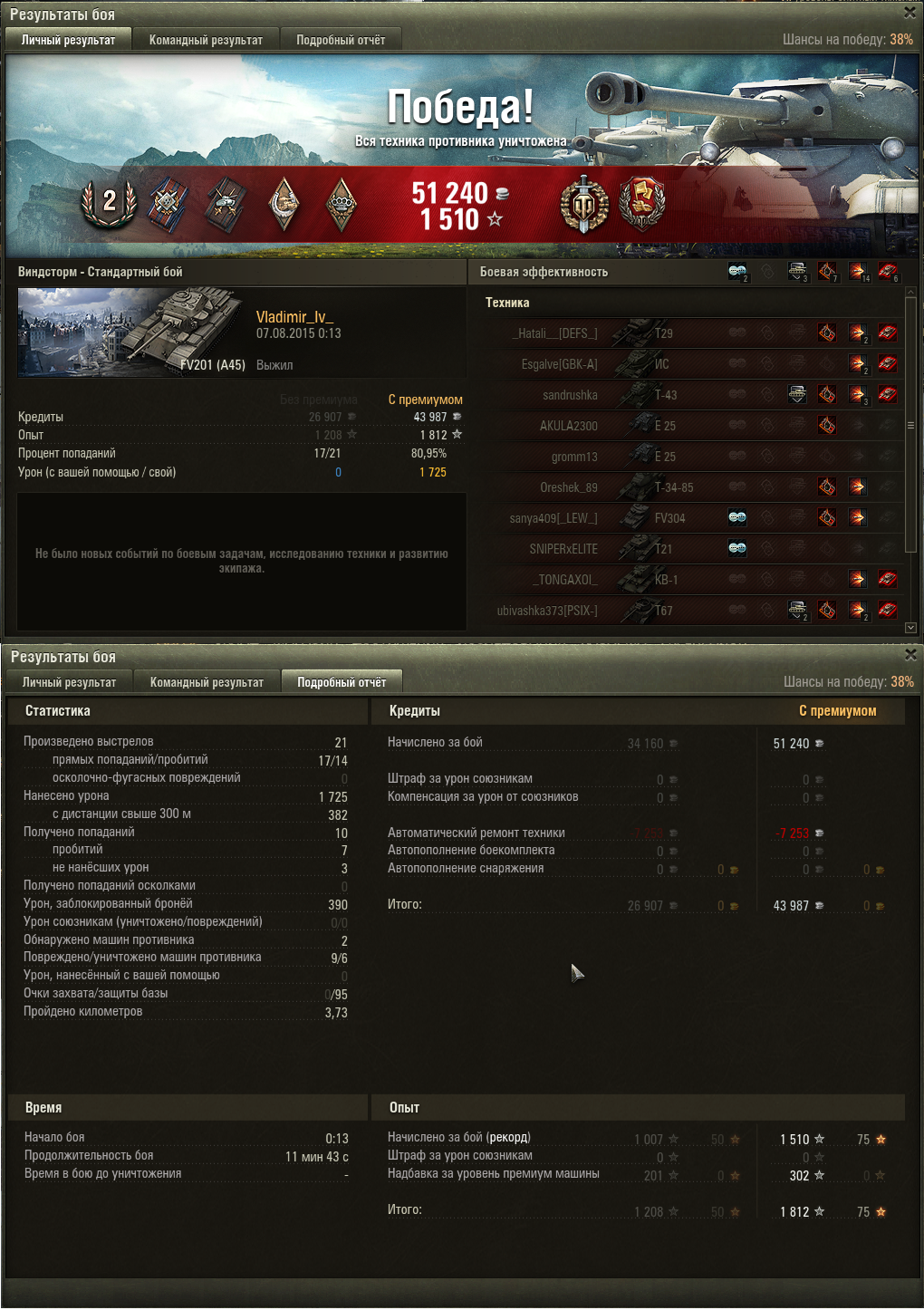Select Личный результат tab in the lower window
The width and height of the screenshot is (924, 1310).
69,682
